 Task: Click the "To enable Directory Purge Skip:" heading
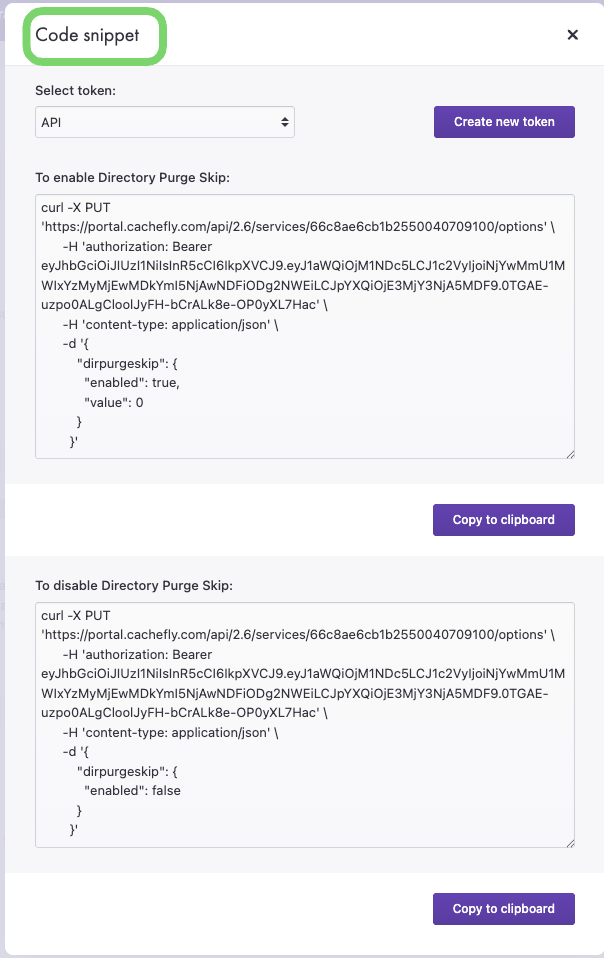(x=133, y=178)
